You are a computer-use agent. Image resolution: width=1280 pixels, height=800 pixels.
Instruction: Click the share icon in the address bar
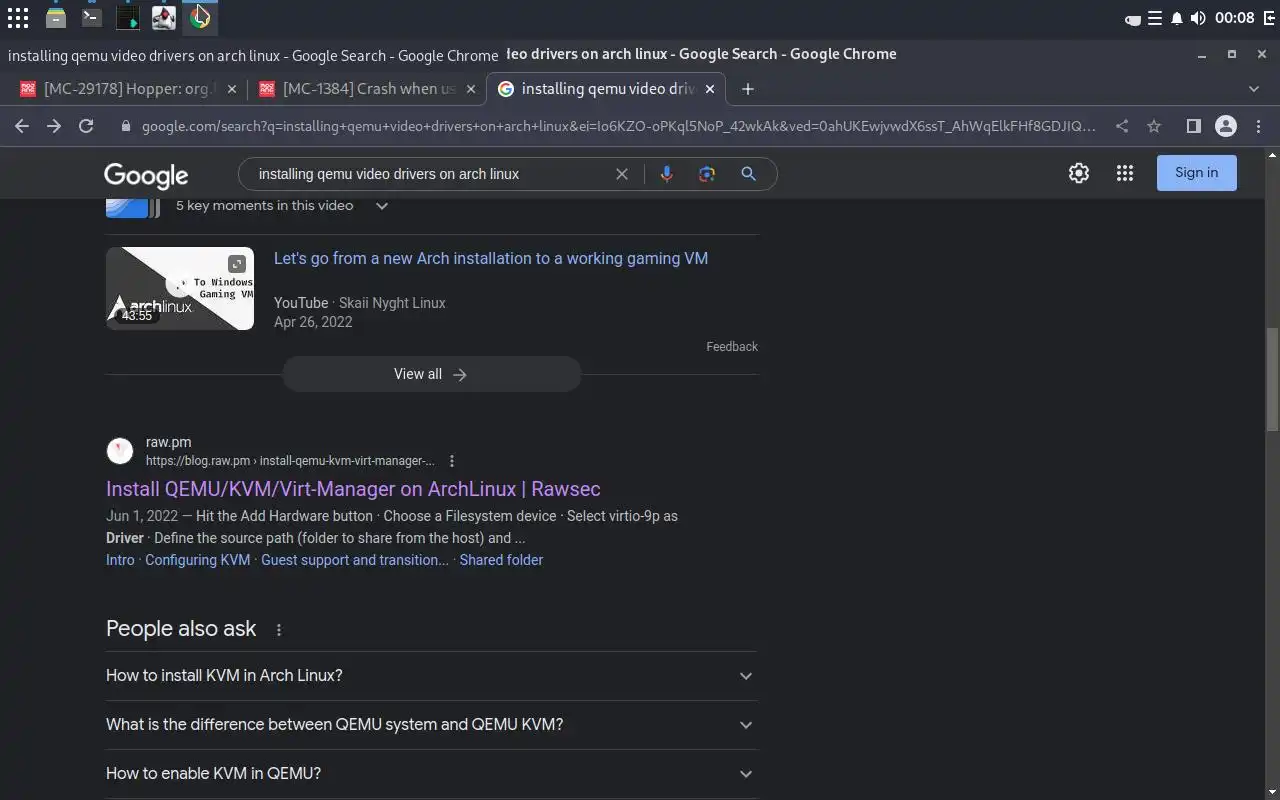pyautogui.click(x=1122, y=126)
